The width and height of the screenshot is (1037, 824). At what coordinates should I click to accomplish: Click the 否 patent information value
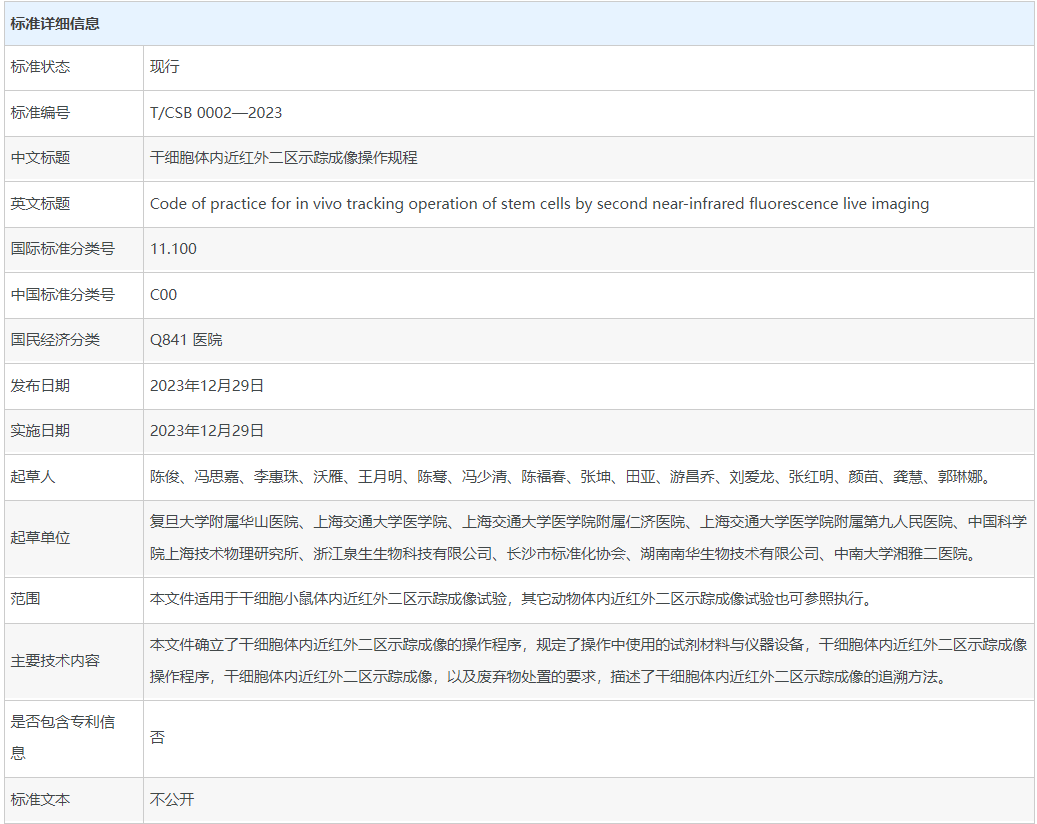(157, 738)
